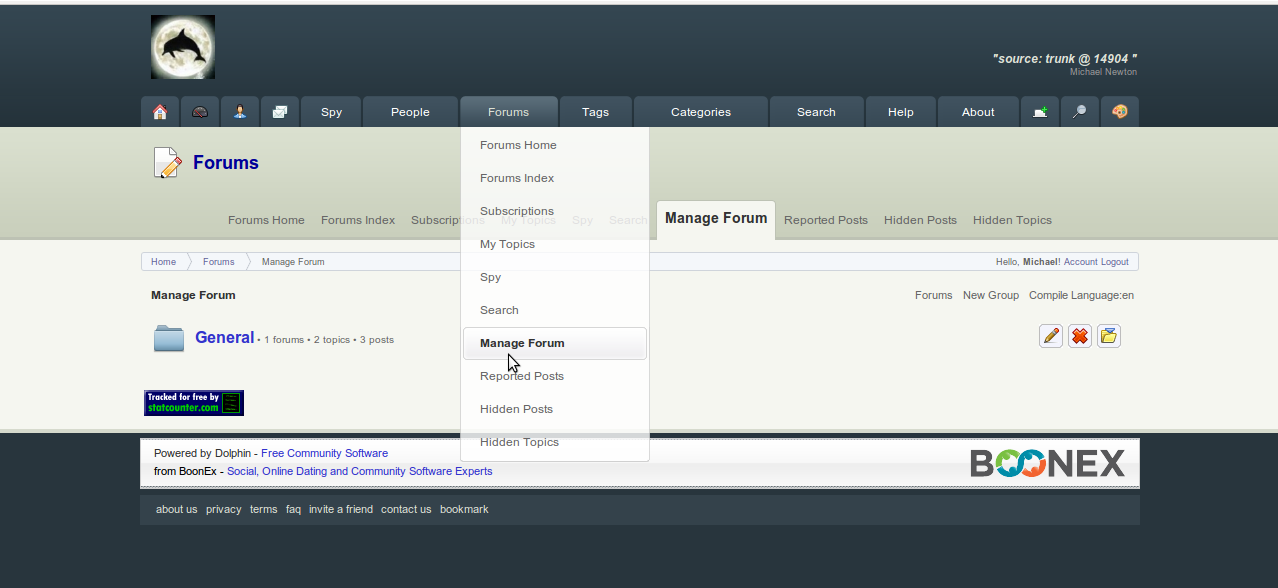Click the profile person icon in navigation bar
1278x588 pixels.
240,112
